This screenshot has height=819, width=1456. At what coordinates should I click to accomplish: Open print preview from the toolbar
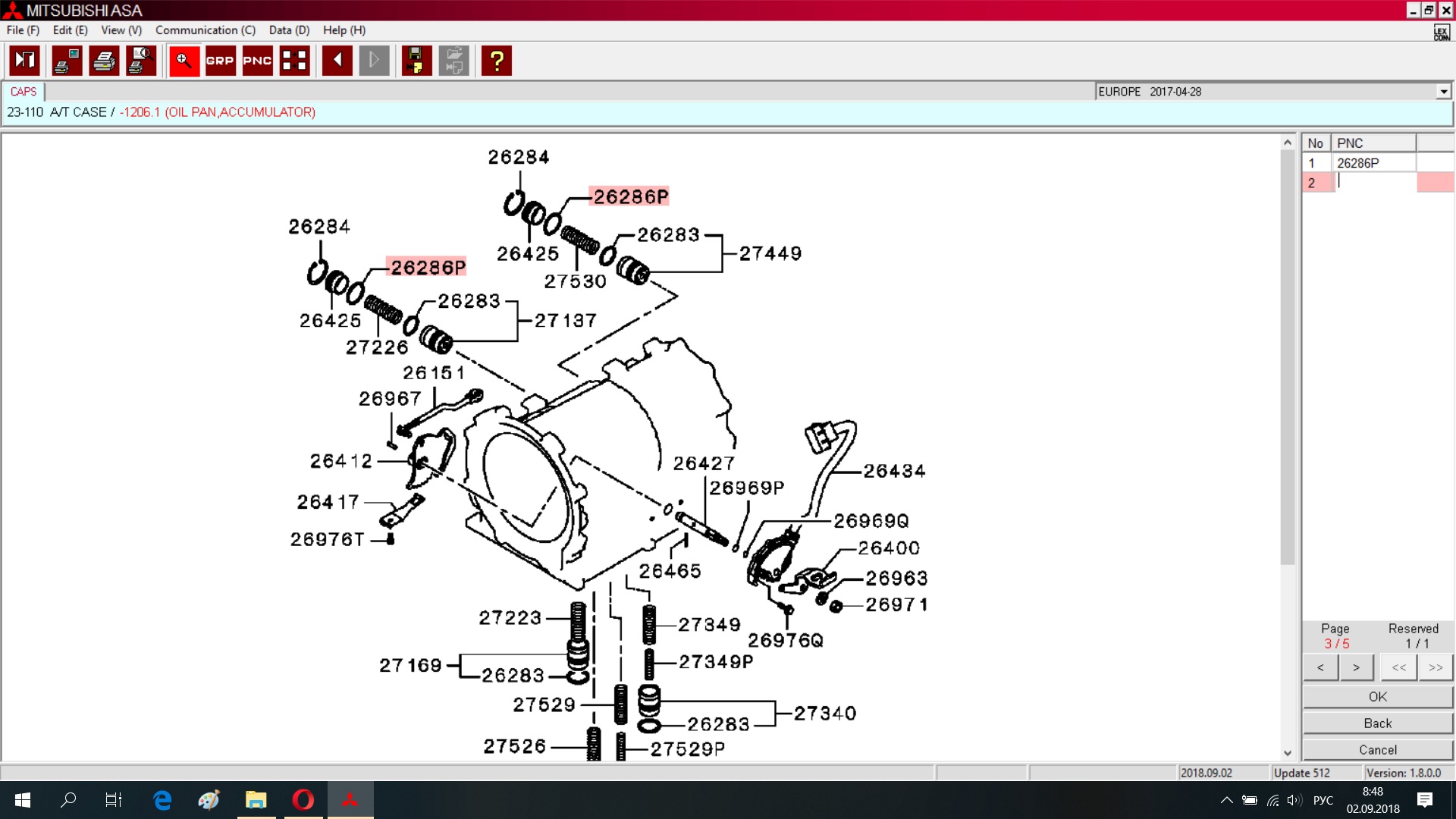point(141,61)
